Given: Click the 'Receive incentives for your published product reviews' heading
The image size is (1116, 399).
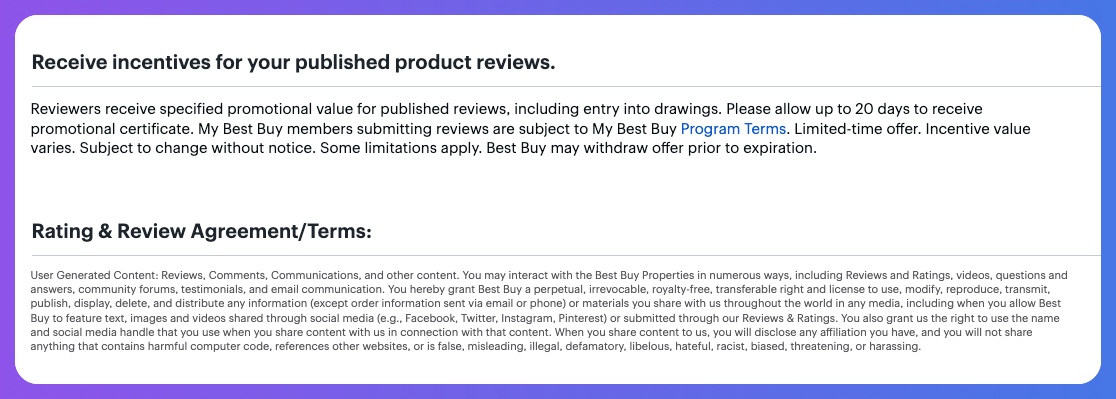Looking at the screenshot, I should click(293, 62).
